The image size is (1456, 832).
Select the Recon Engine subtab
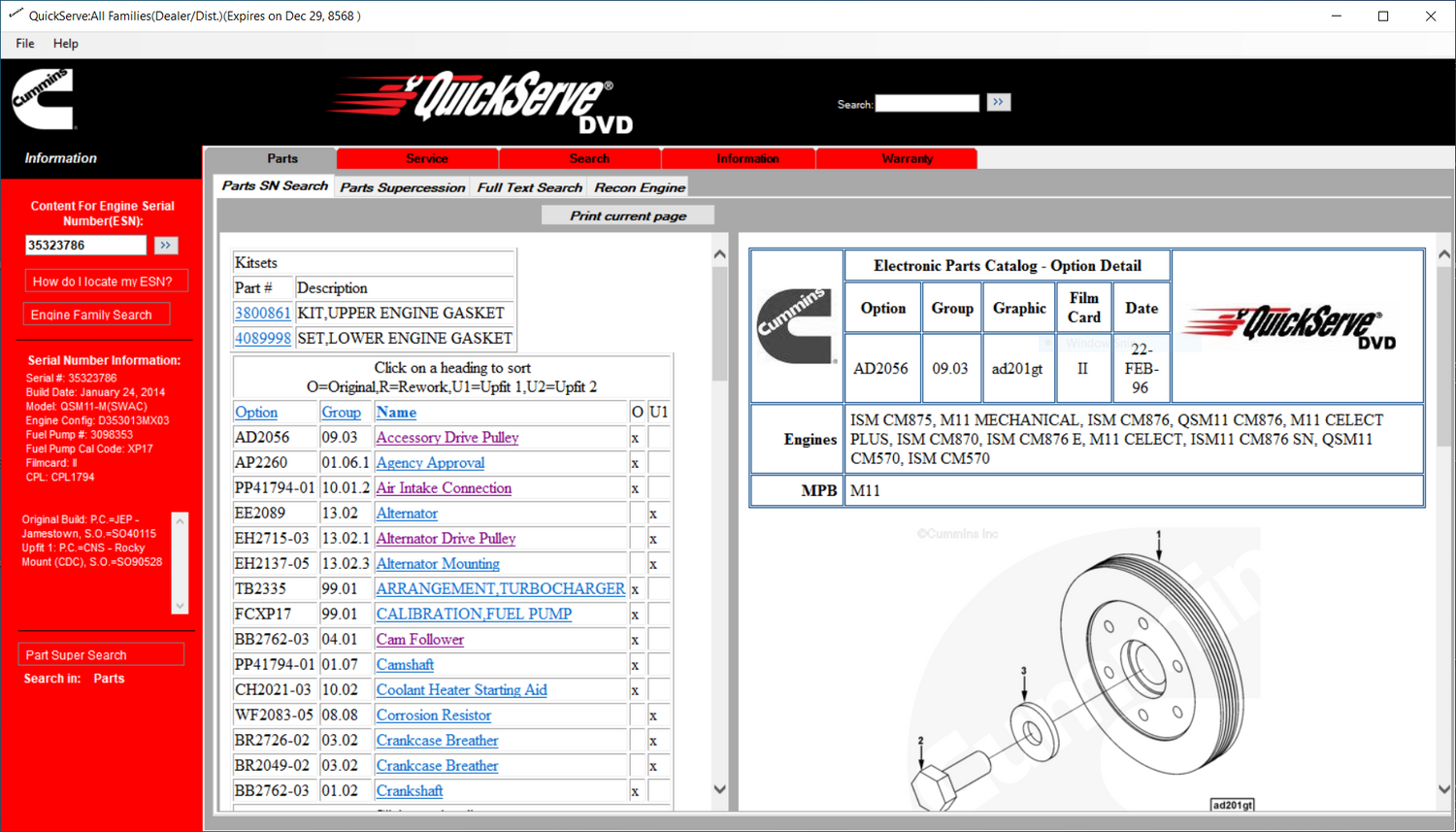(x=640, y=187)
